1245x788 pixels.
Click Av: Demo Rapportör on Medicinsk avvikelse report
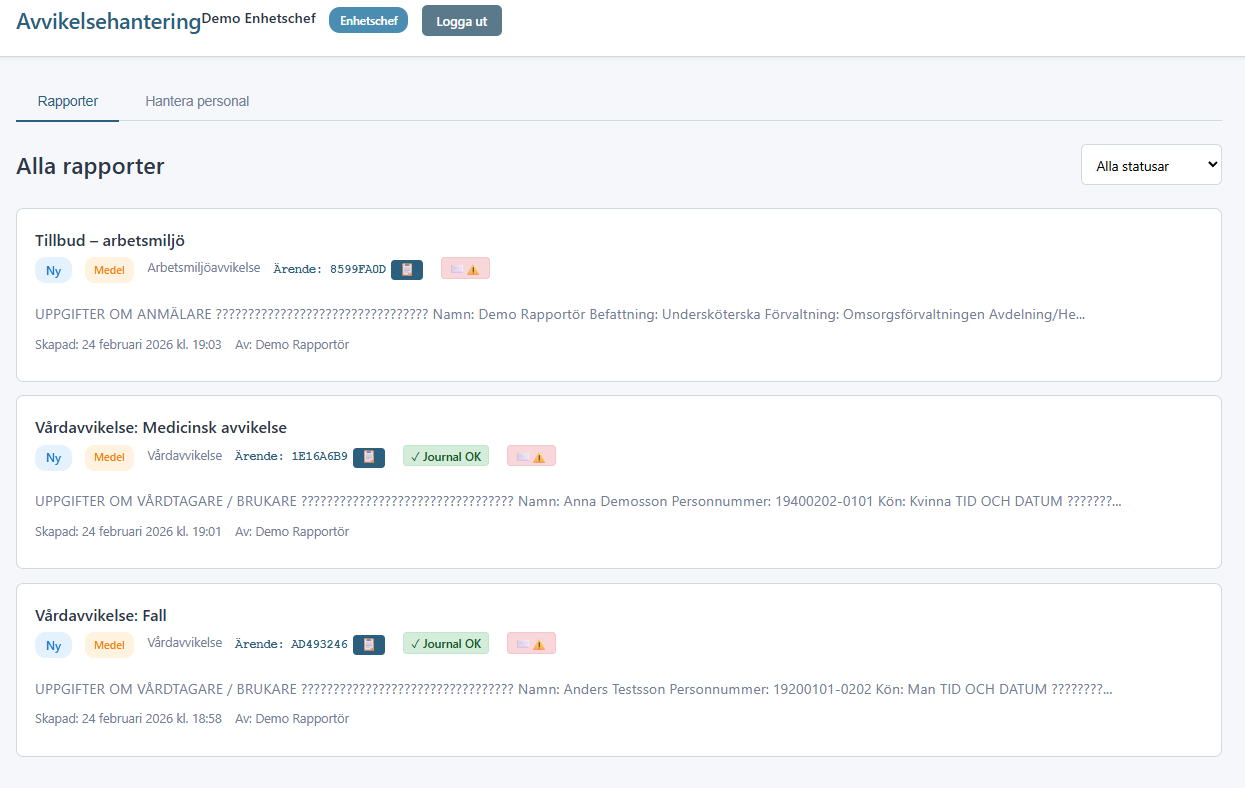pos(292,531)
